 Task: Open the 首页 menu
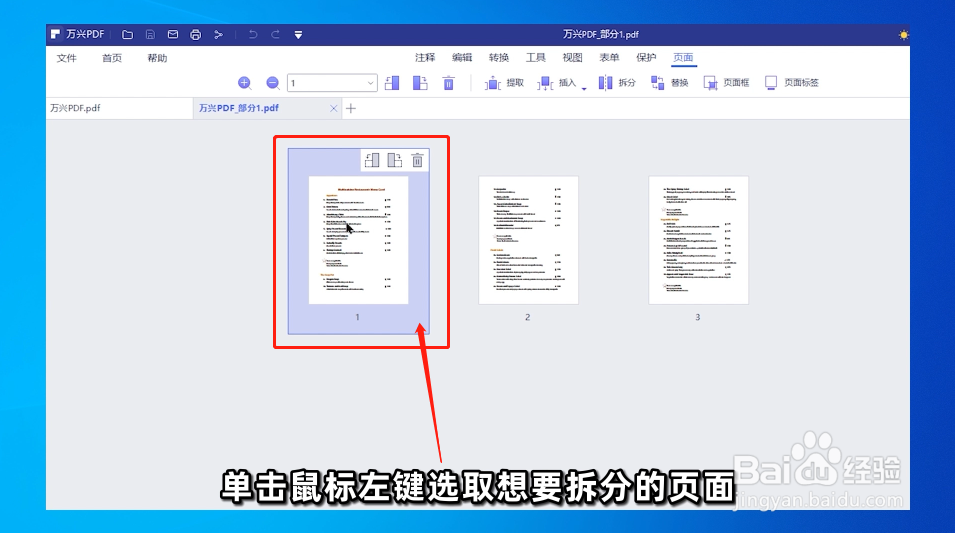click(111, 58)
